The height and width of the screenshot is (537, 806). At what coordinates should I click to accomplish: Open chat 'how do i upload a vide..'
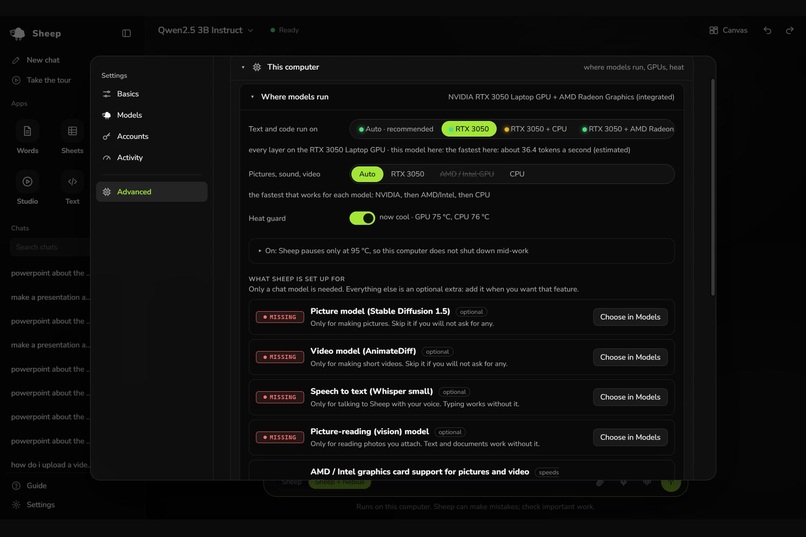pyautogui.click(x=50, y=465)
